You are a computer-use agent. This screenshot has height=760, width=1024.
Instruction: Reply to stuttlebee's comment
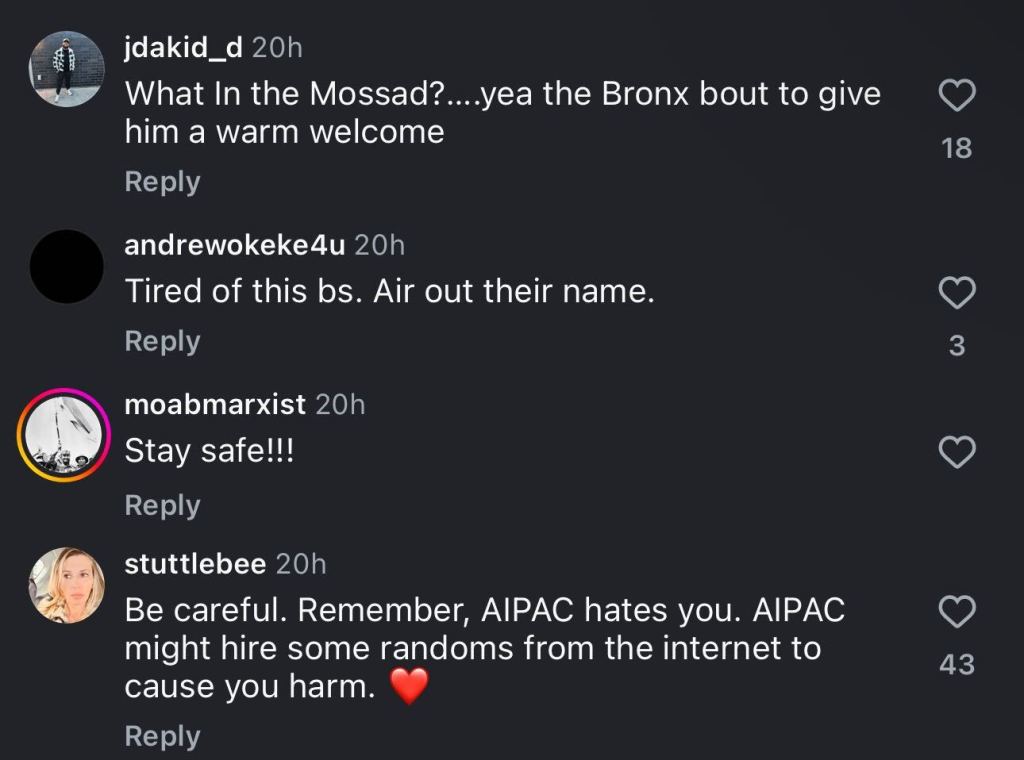click(162, 736)
